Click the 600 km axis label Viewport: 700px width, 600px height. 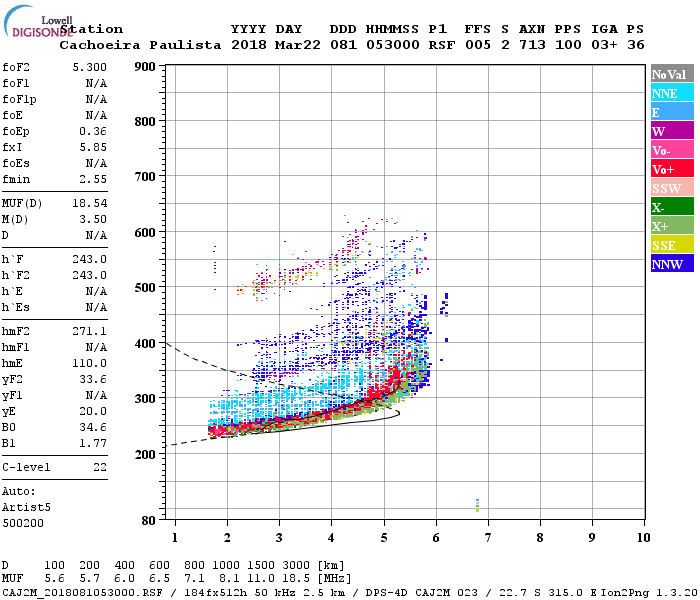(x=145, y=233)
